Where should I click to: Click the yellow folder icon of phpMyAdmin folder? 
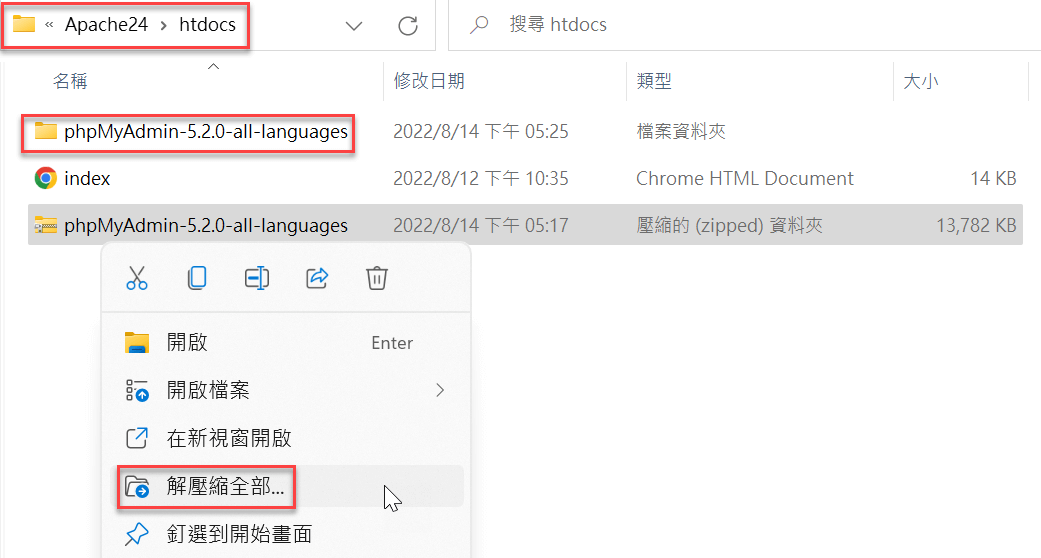45,131
